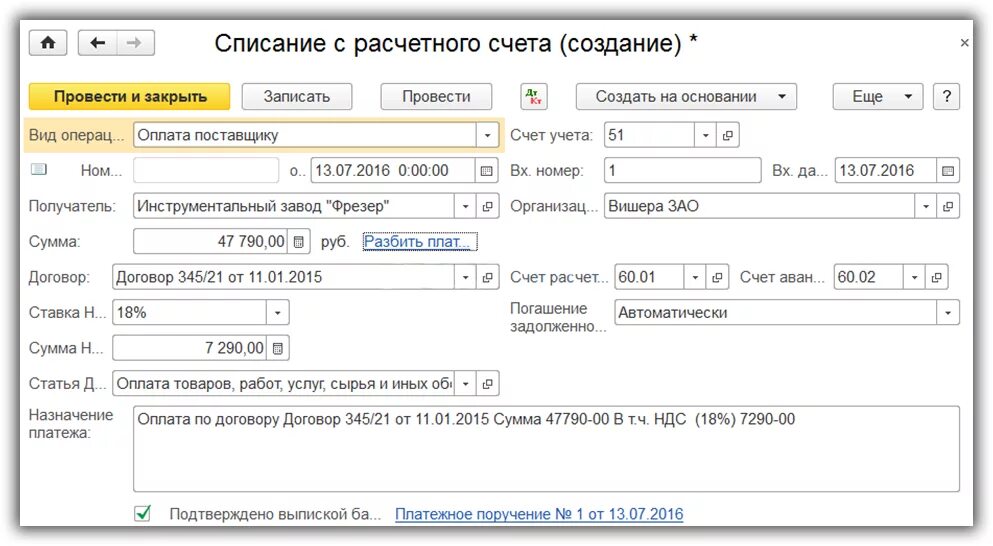Expand Получатель dropdown arrow
The image size is (993, 546).
[465, 206]
